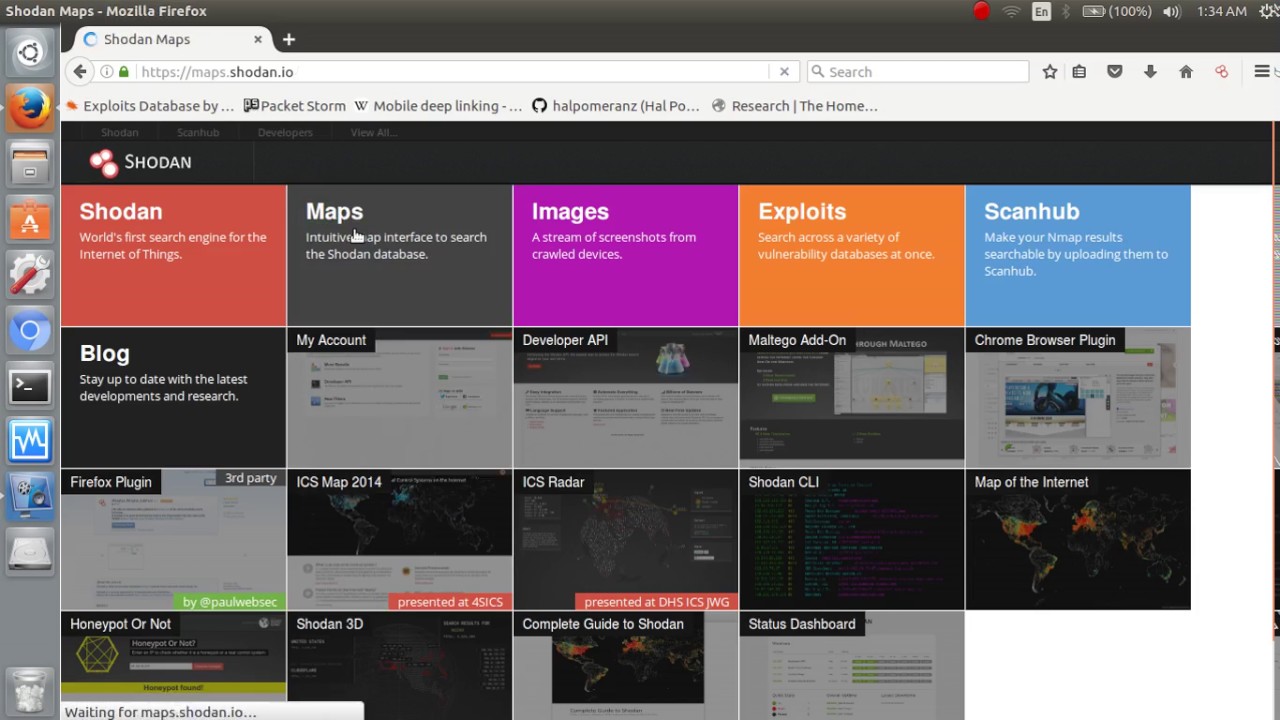Click View All in top nav bar
1280x720 pixels.
pyautogui.click(x=374, y=133)
